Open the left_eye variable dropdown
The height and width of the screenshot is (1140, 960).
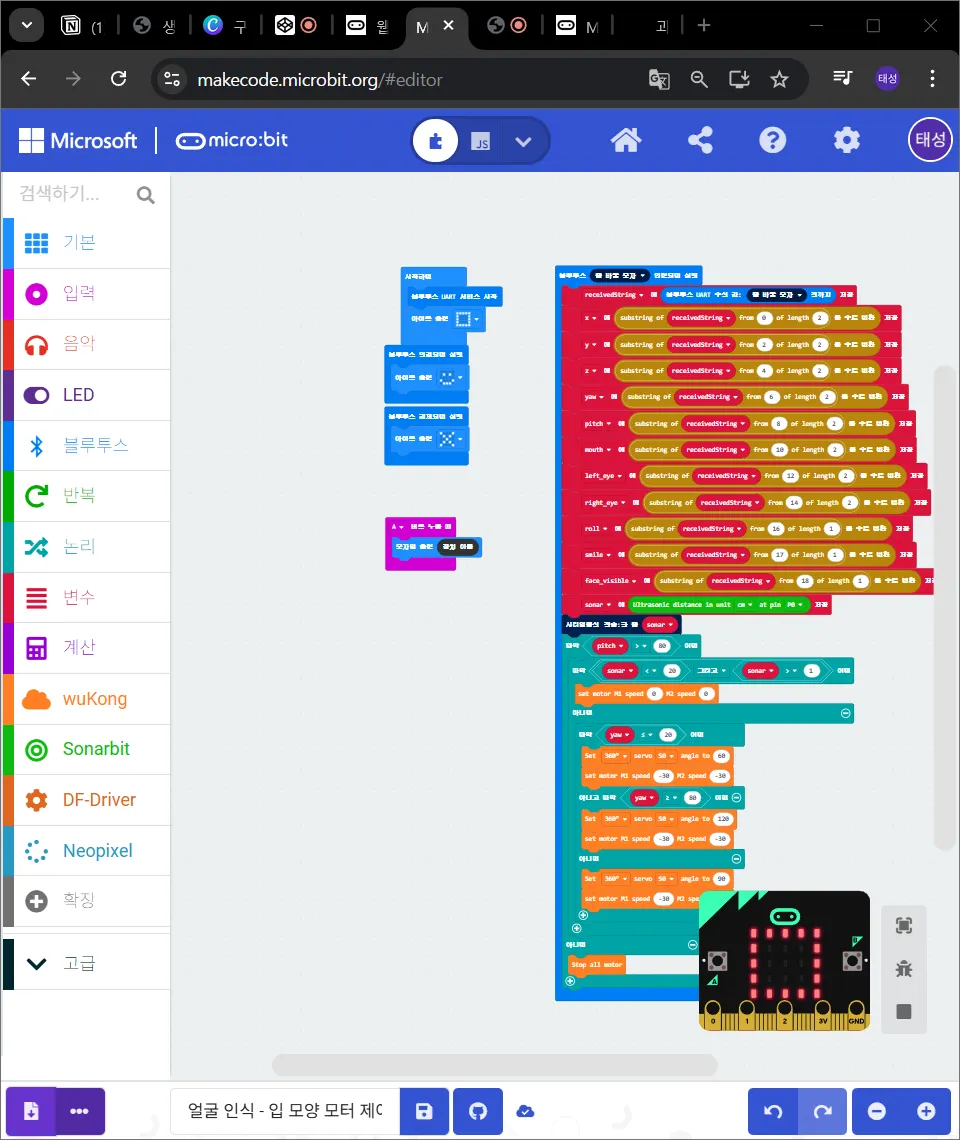click(603, 476)
